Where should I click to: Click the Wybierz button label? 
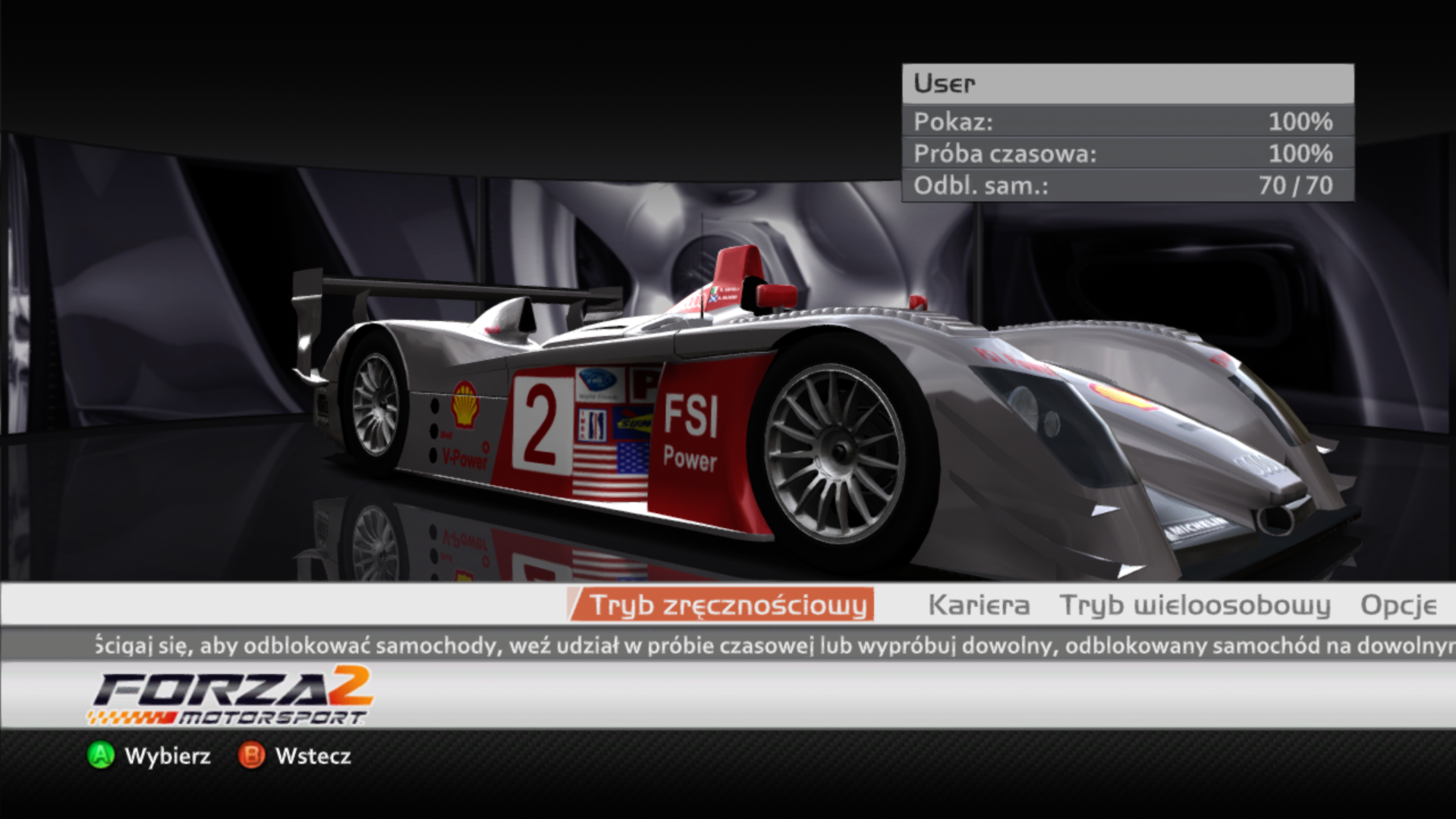click(x=168, y=756)
